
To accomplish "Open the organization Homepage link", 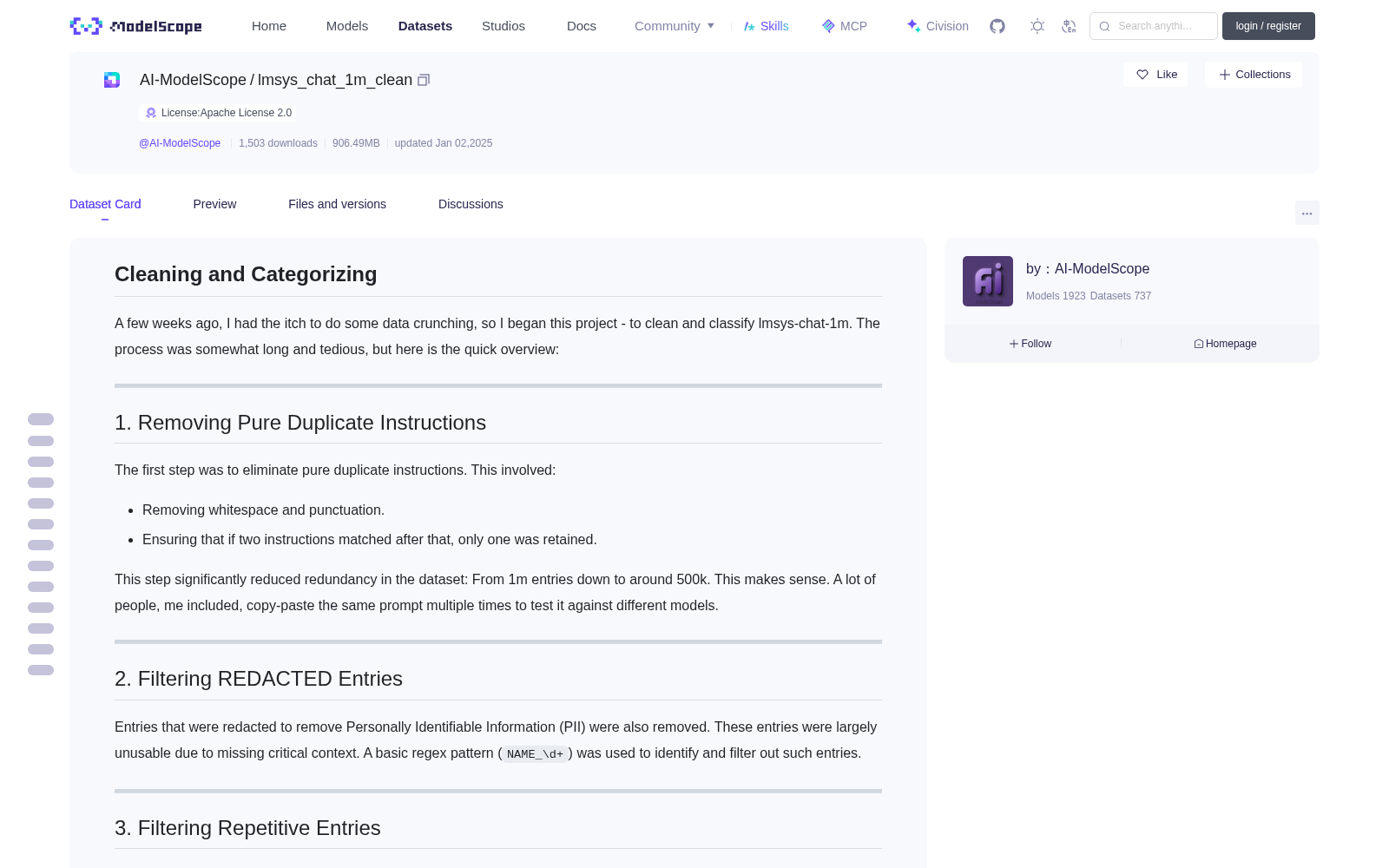I will coord(1225,344).
